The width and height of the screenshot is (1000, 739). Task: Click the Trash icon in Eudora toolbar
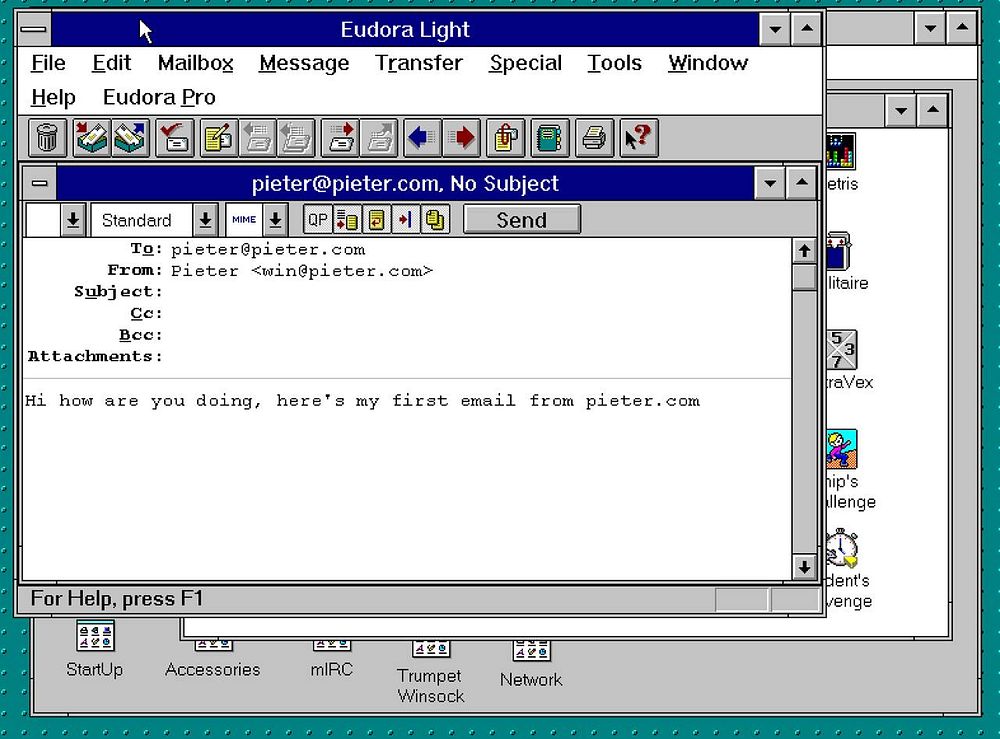[x=48, y=137]
